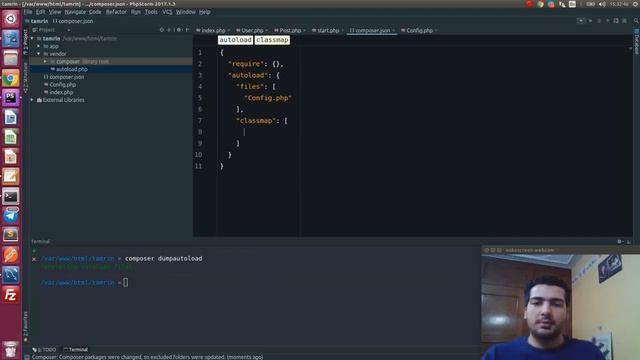Expand the app folder
The width and height of the screenshot is (640, 360).
(x=39, y=46)
